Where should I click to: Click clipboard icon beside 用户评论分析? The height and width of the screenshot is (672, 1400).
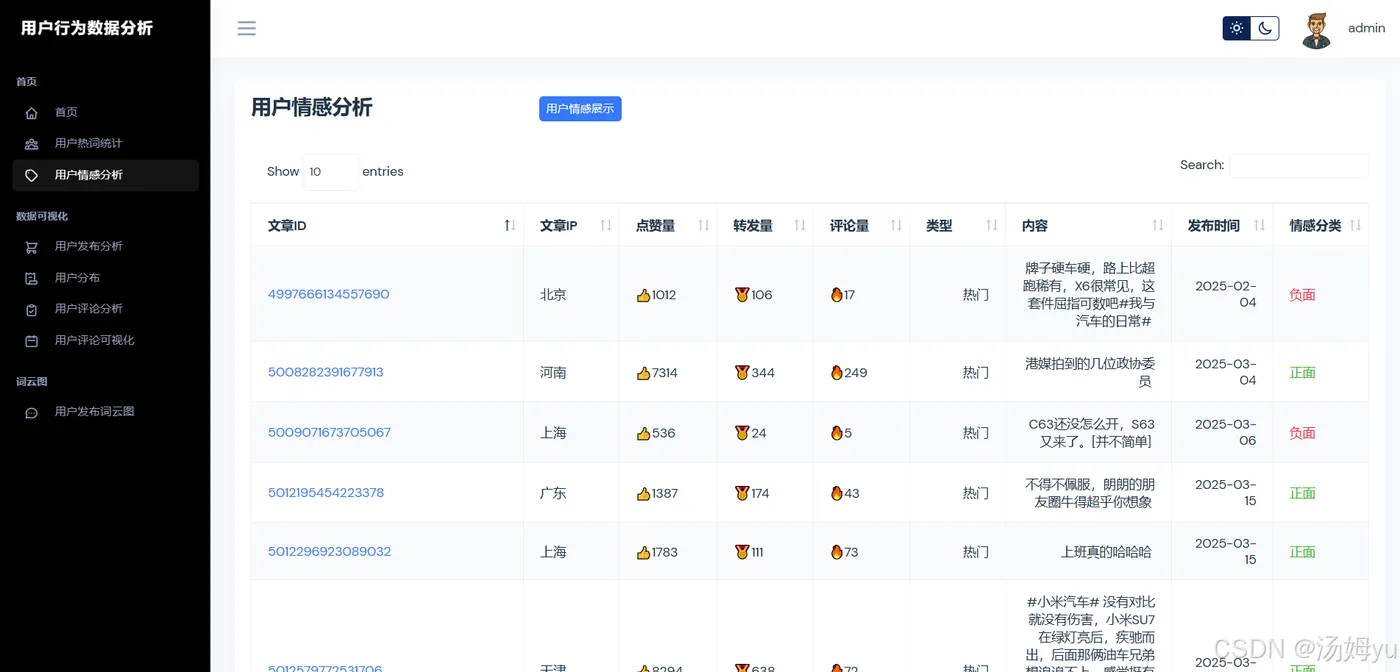tap(32, 310)
